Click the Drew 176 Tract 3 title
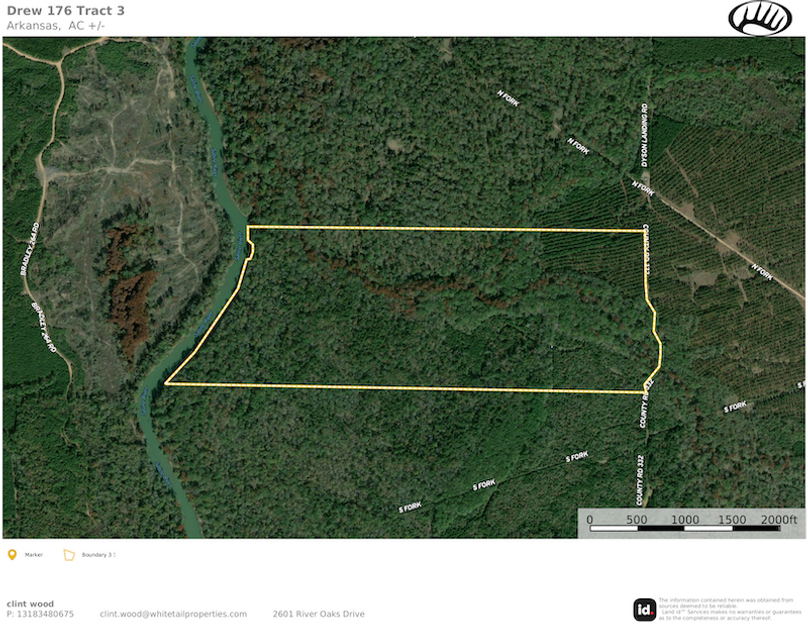Image resolution: width=808 pixels, height=624 pixels. (65, 11)
